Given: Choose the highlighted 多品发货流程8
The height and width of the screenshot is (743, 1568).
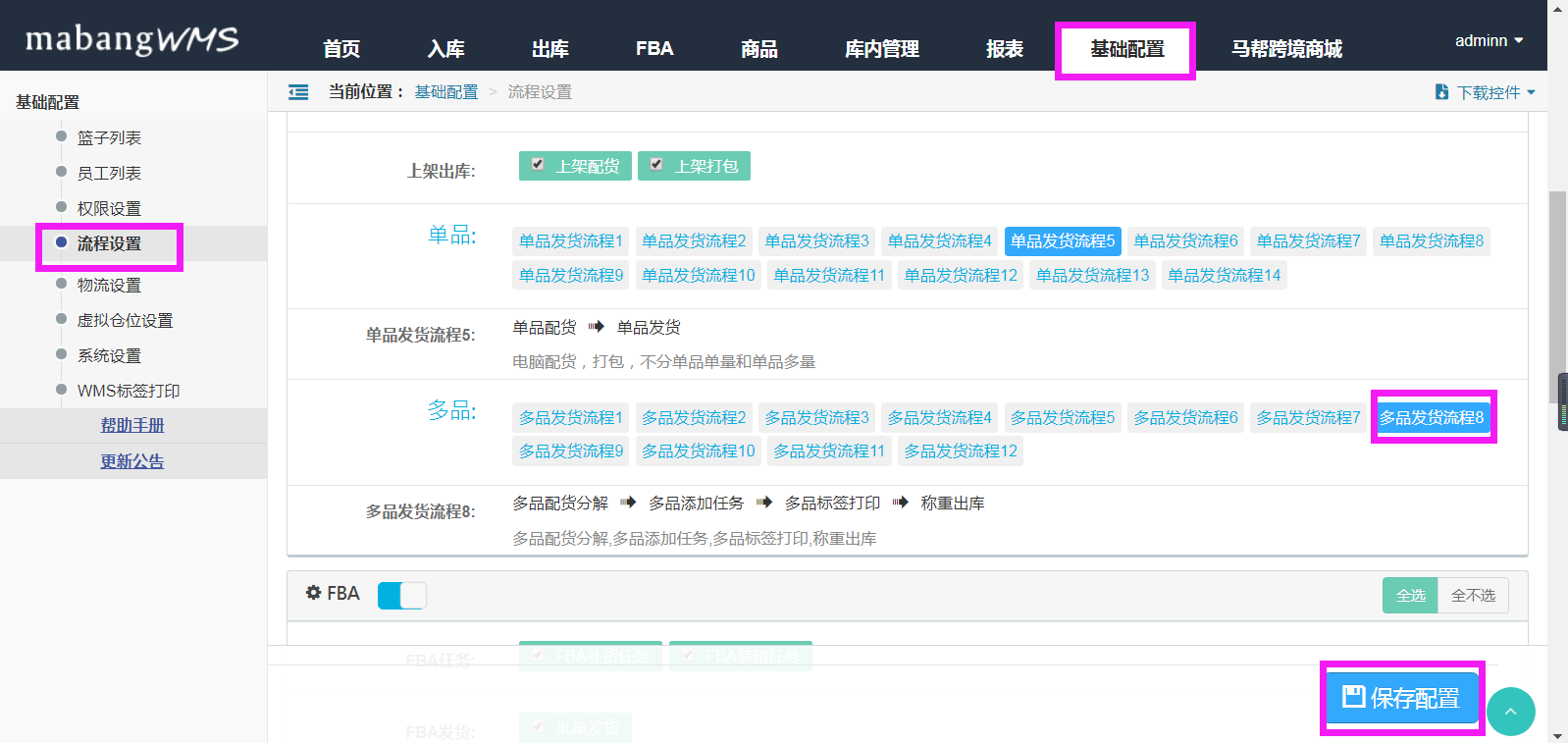Looking at the screenshot, I should [x=1432, y=418].
